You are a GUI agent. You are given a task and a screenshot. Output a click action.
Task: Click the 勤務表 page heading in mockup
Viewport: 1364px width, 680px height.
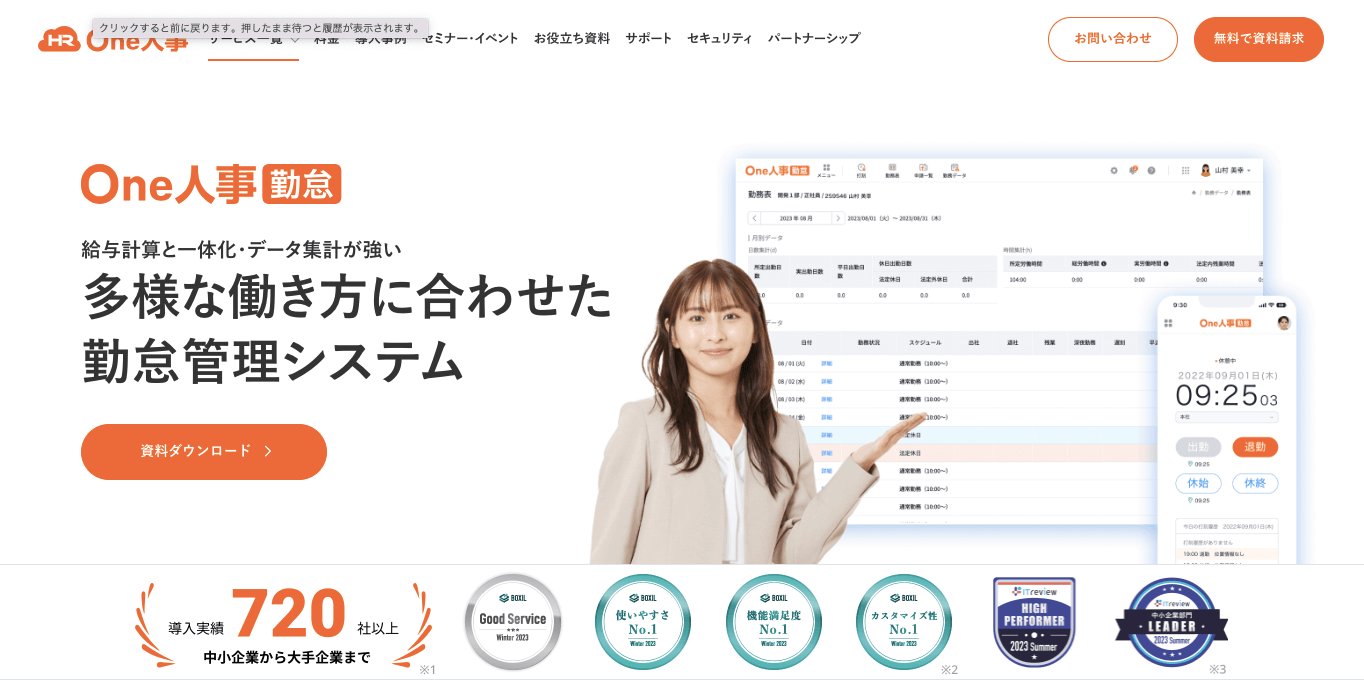[760, 194]
